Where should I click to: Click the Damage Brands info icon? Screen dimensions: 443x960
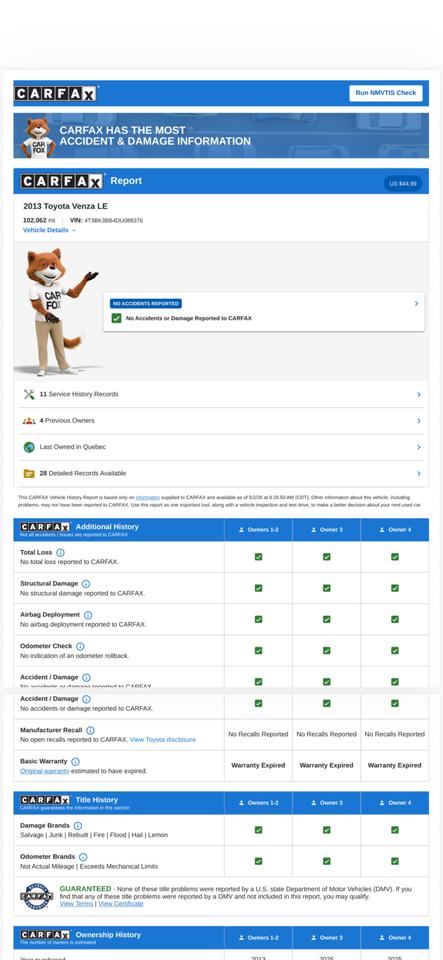(78, 825)
